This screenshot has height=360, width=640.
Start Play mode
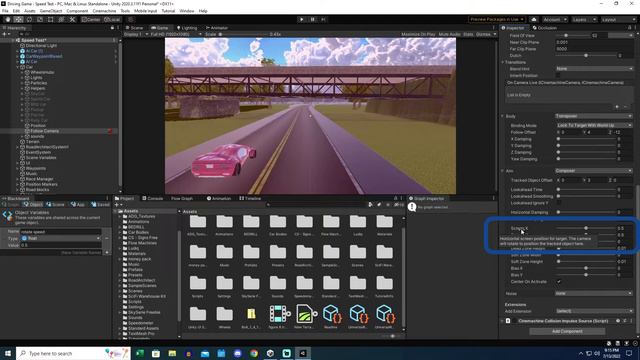302,19
